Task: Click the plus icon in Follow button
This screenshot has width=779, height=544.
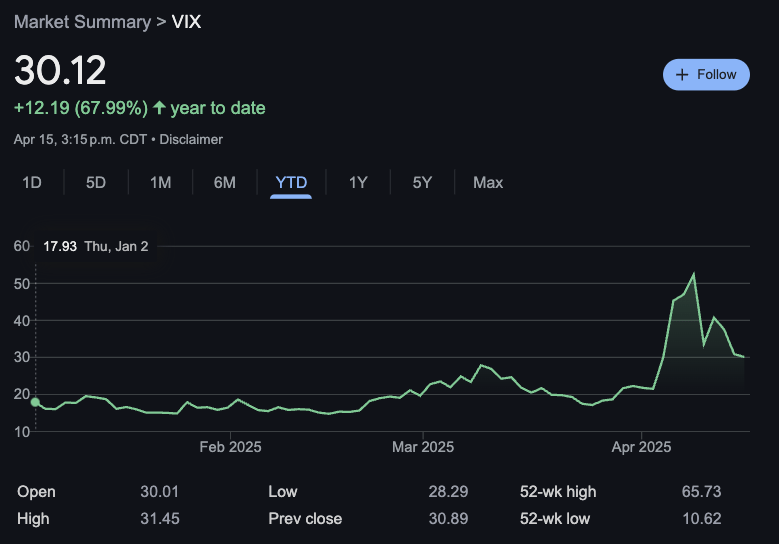Action: [x=682, y=75]
